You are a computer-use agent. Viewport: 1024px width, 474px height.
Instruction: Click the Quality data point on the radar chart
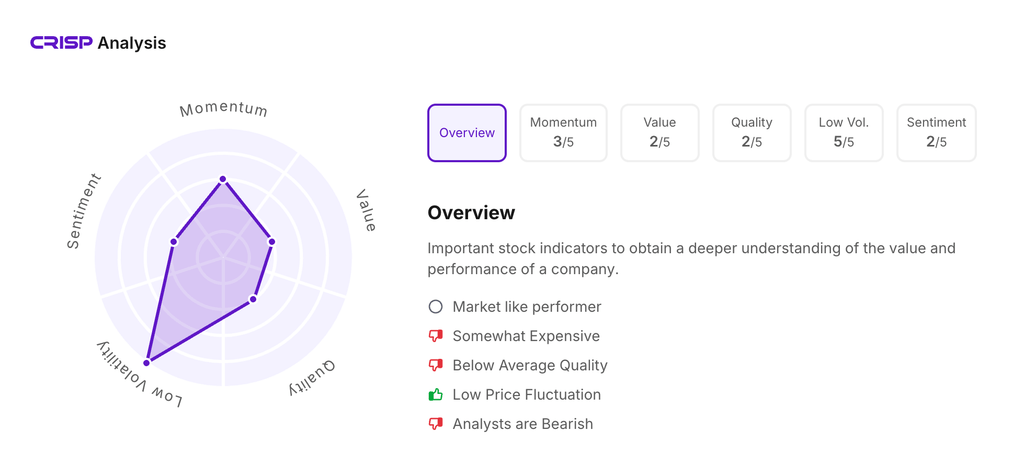pos(253,299)
